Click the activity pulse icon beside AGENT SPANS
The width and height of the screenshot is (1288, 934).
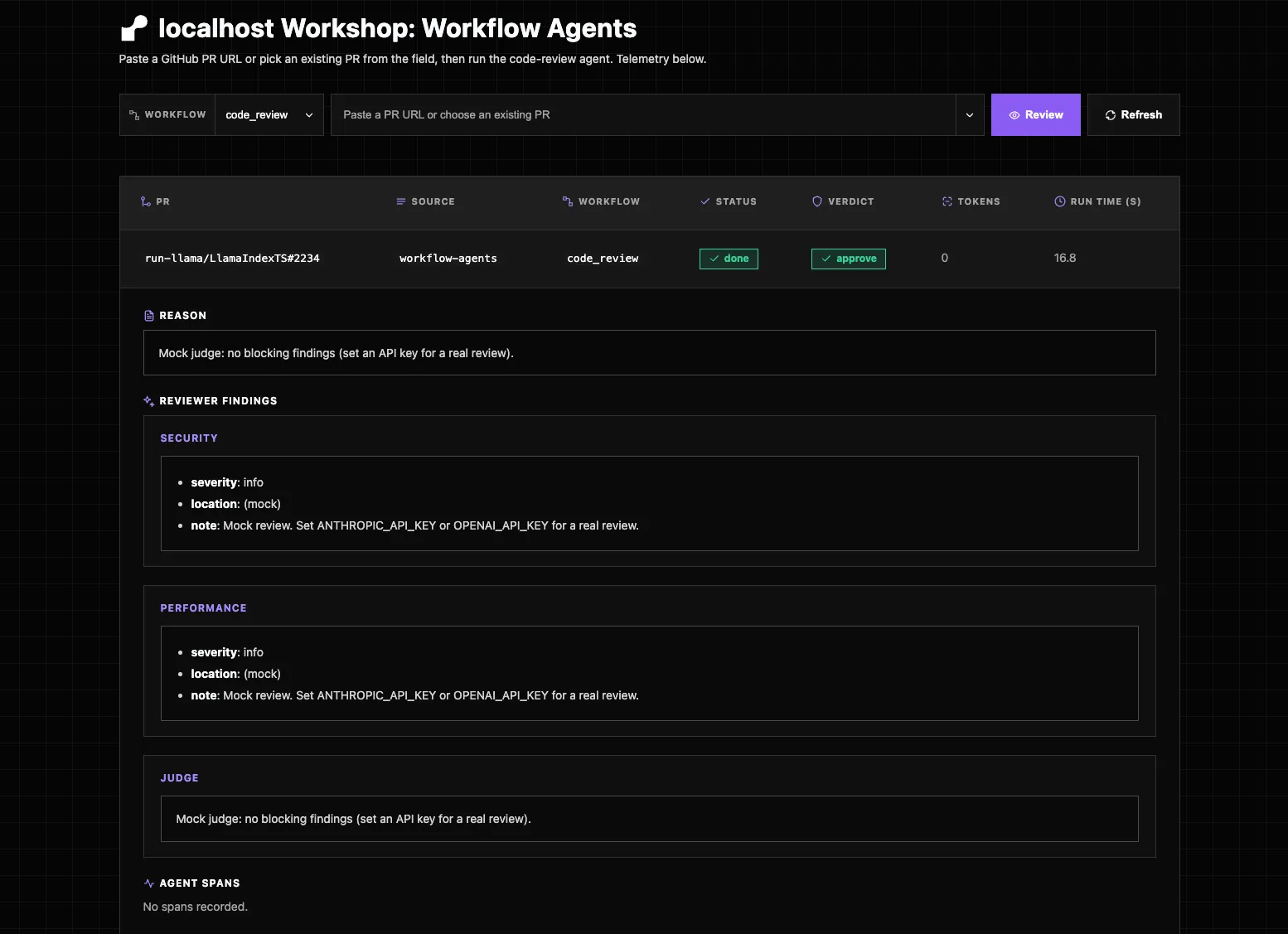pyautogui.click(x=149, y=883)
